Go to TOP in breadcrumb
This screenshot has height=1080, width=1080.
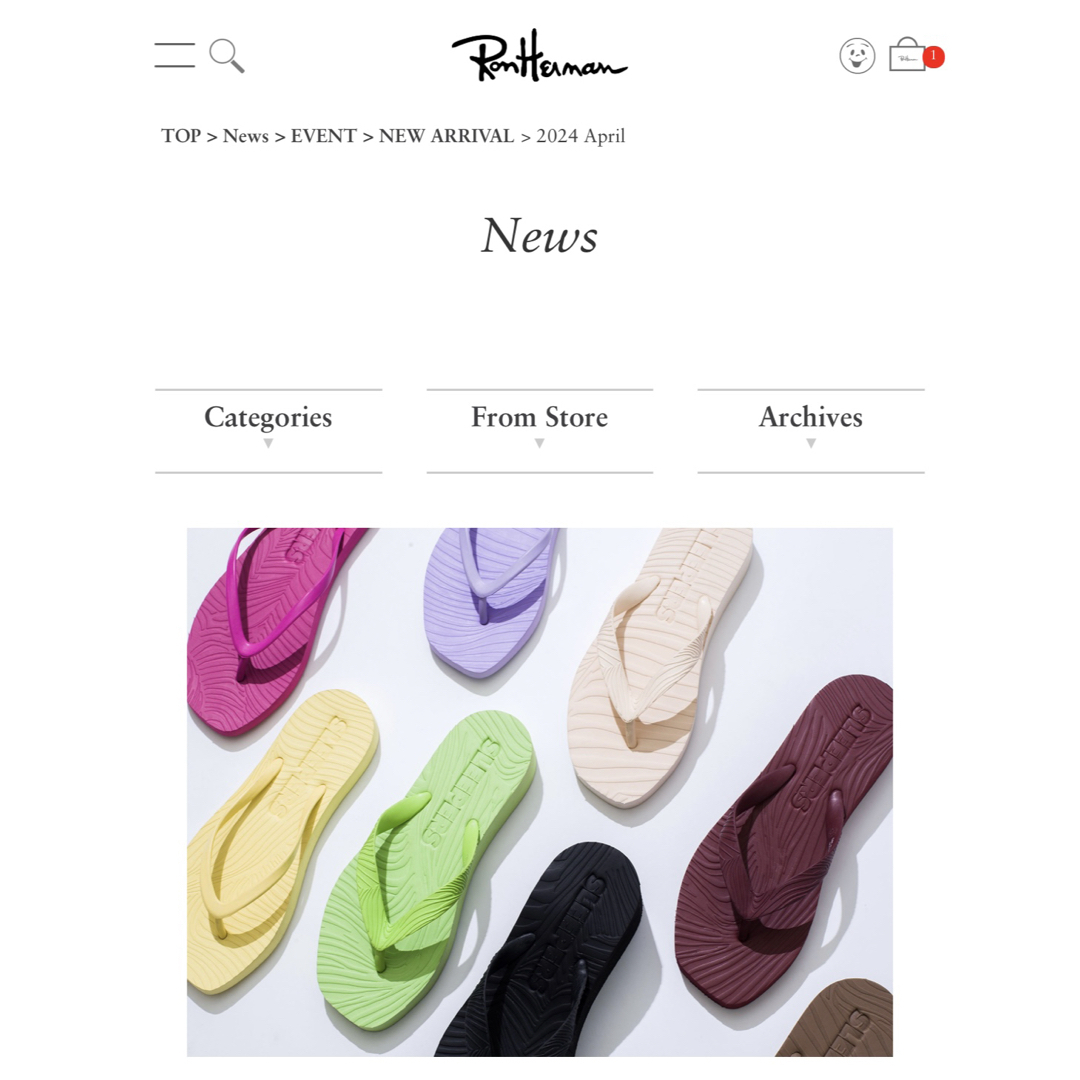181,136
